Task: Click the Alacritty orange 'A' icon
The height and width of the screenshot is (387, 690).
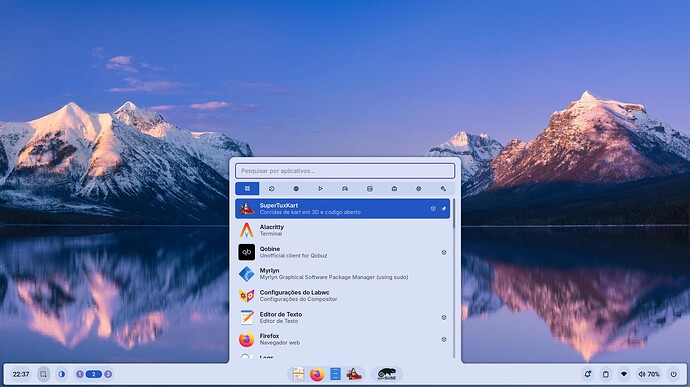Action: [246, 230]
